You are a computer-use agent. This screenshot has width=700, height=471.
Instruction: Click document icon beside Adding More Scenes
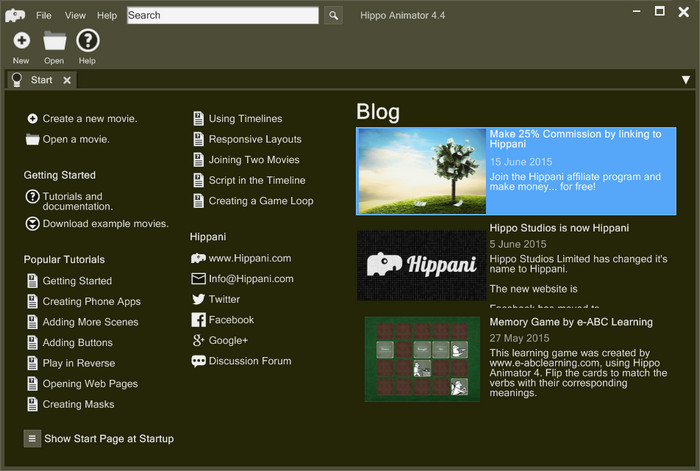[33, 322]
